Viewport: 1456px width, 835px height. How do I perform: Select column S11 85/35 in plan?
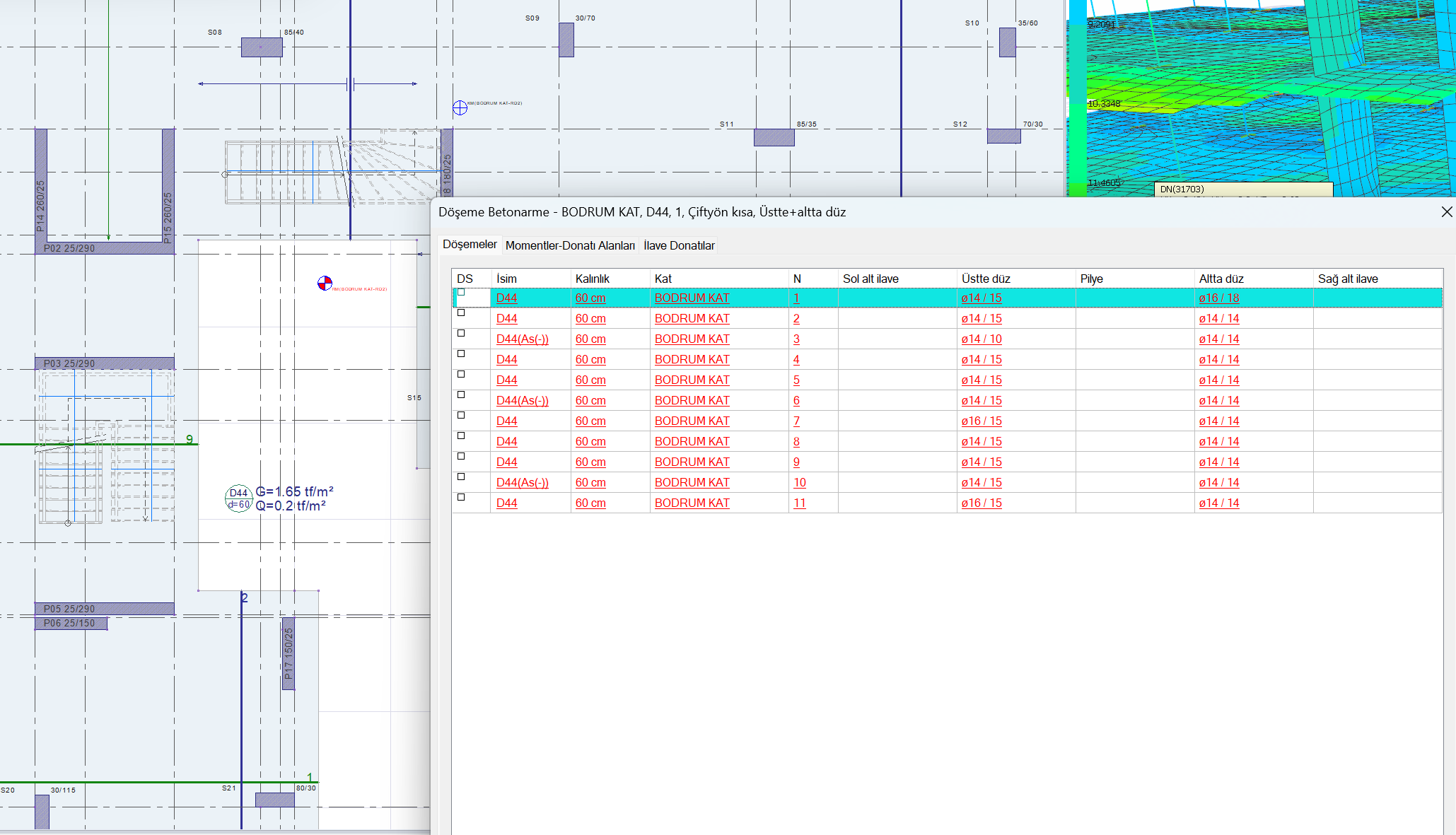774,137
